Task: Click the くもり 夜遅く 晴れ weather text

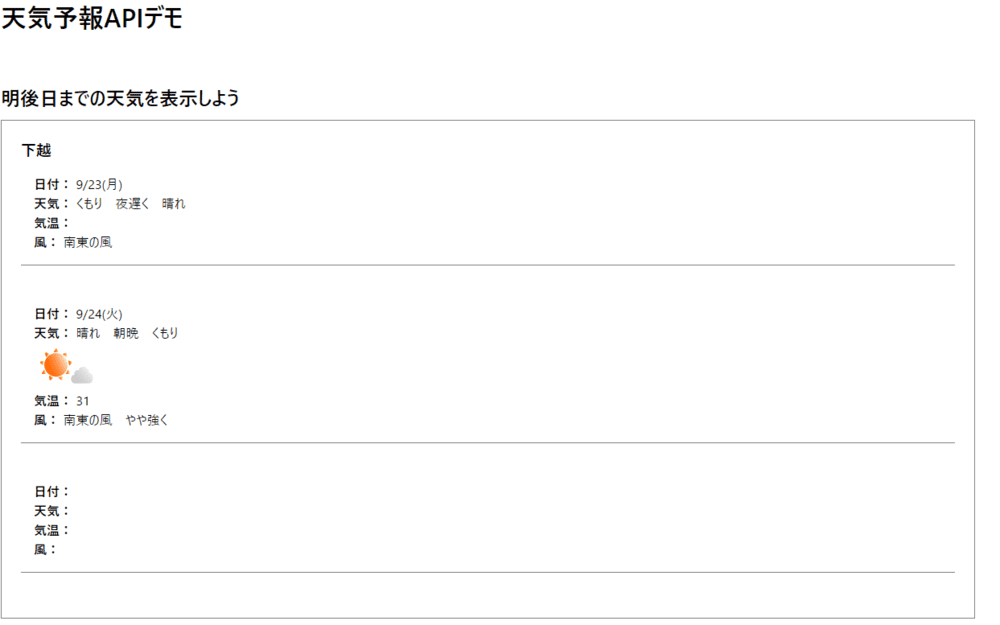Action: point(131,203)
